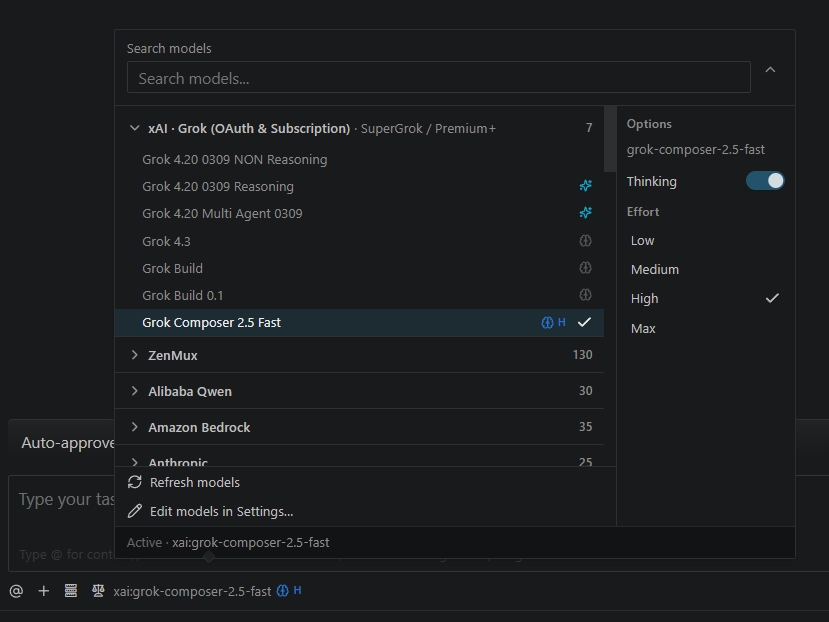
Task: Collapse the model picker with the up chevron
Action: [770, 70]
